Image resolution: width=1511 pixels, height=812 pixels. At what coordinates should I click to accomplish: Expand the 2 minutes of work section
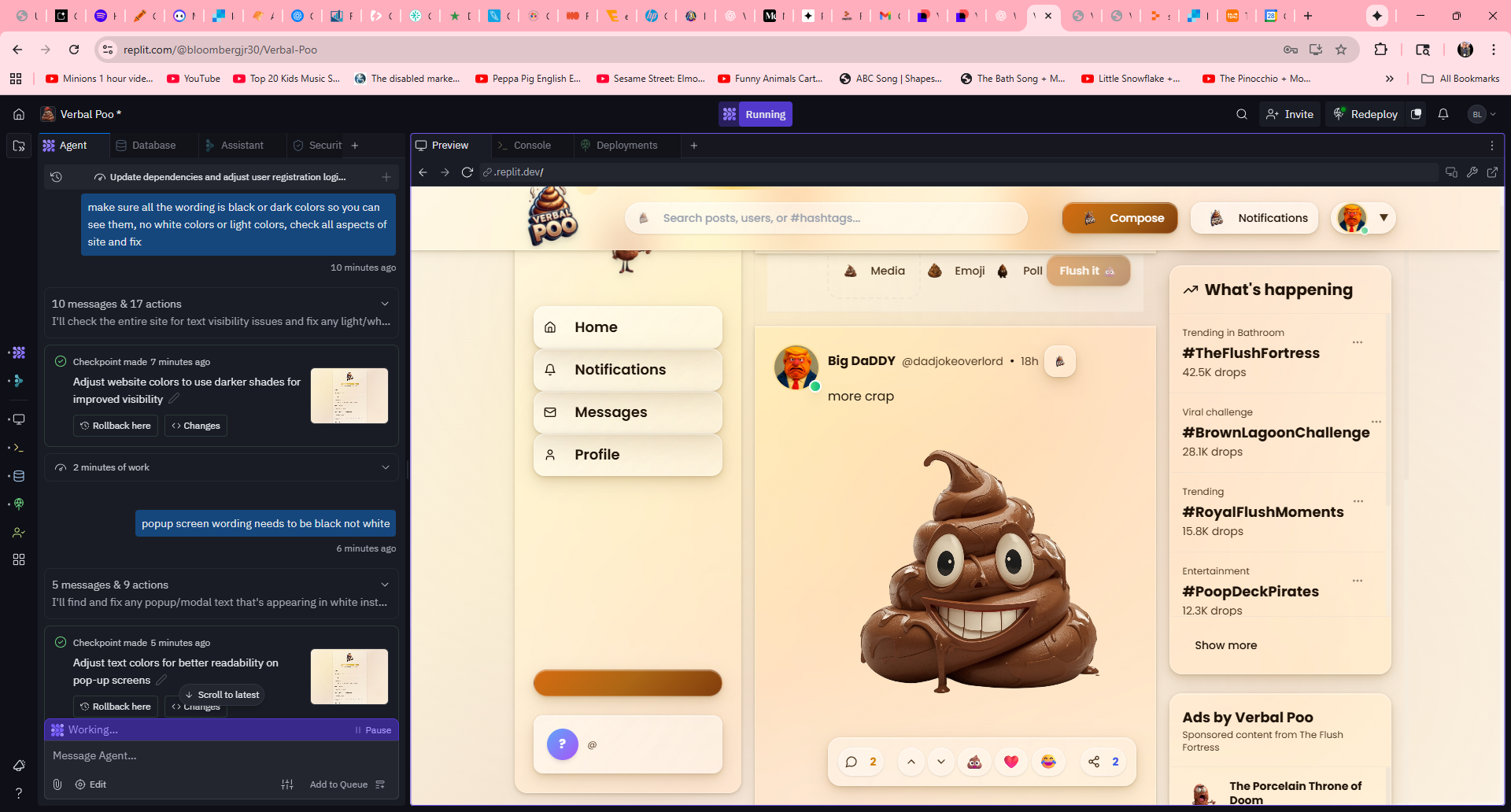pyautogui.click(x=386, y=467)
